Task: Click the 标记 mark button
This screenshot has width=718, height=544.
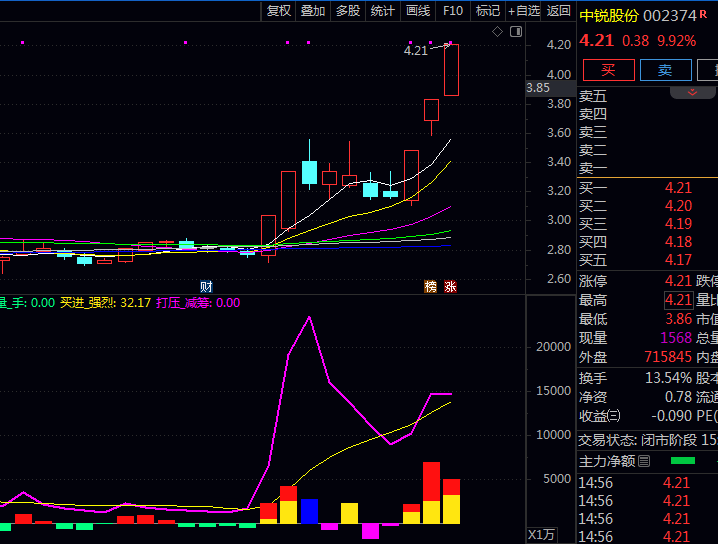Action: [x=488, y=11]
